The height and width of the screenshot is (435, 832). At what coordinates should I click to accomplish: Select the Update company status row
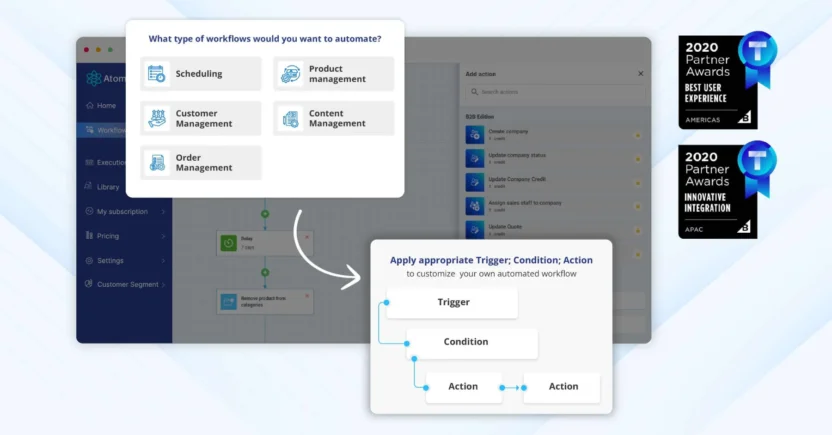tap(555, 159)
